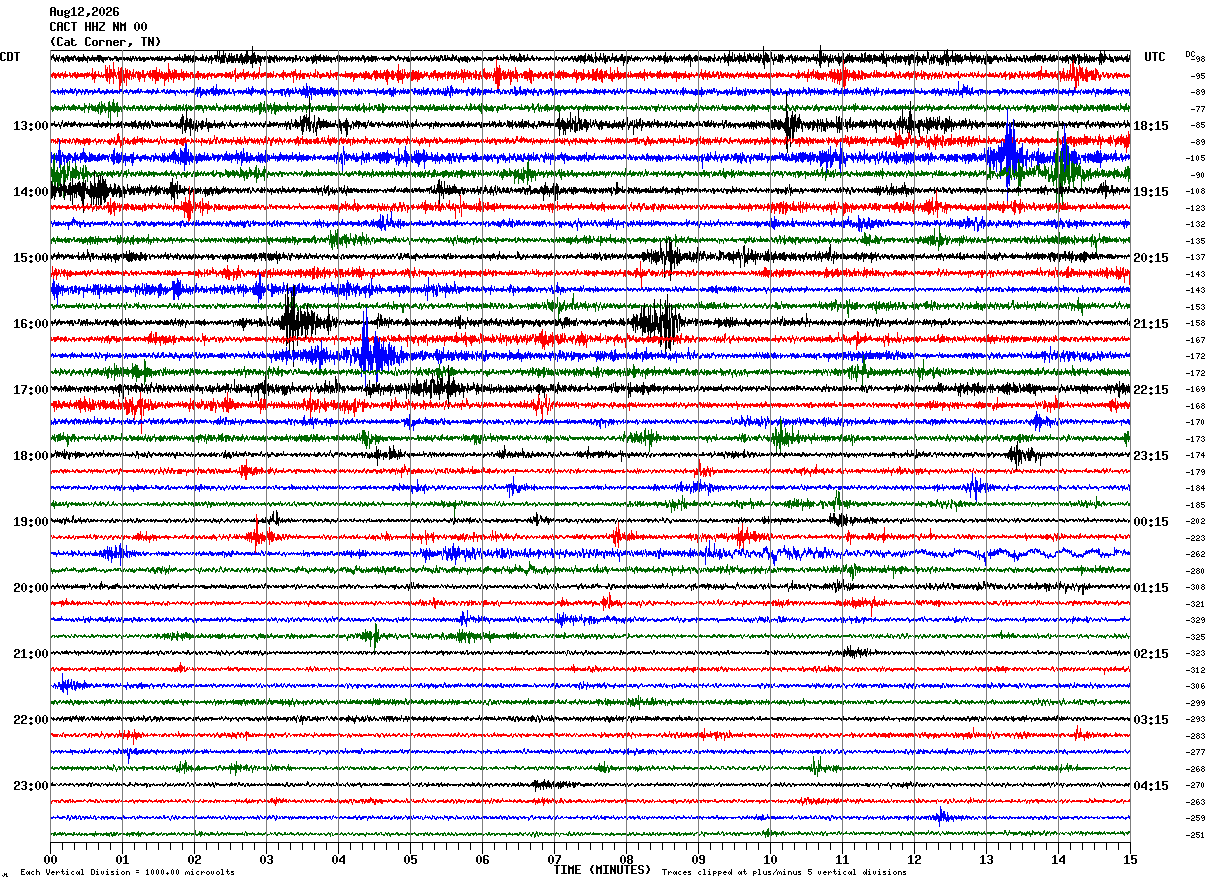Click the 21:15 UTC time label
1210x886 pixels.
pos(1151,324)
